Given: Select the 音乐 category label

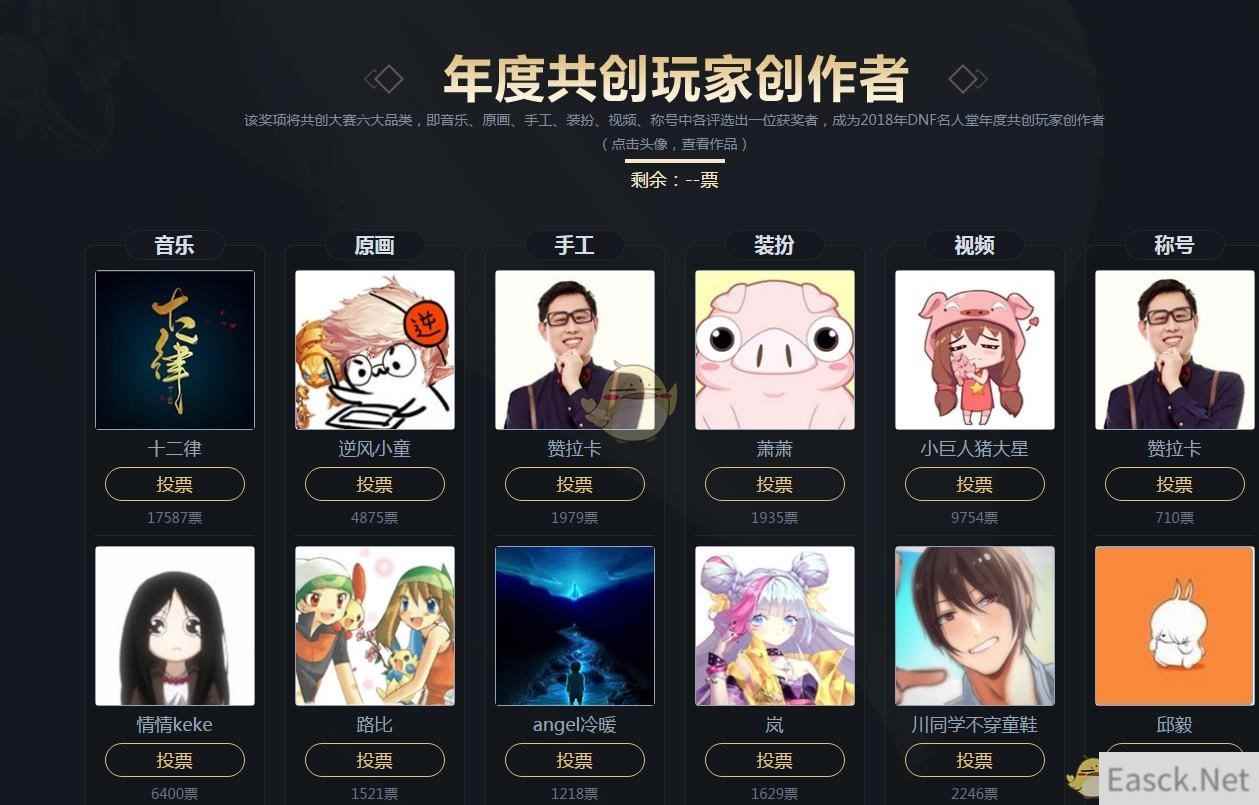Looking at the screenshot, I should point(175,245).
